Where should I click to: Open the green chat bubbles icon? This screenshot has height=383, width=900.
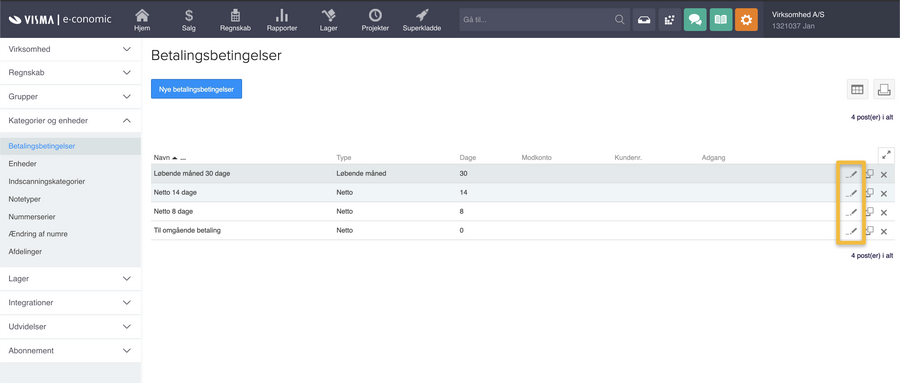[695, 20]
